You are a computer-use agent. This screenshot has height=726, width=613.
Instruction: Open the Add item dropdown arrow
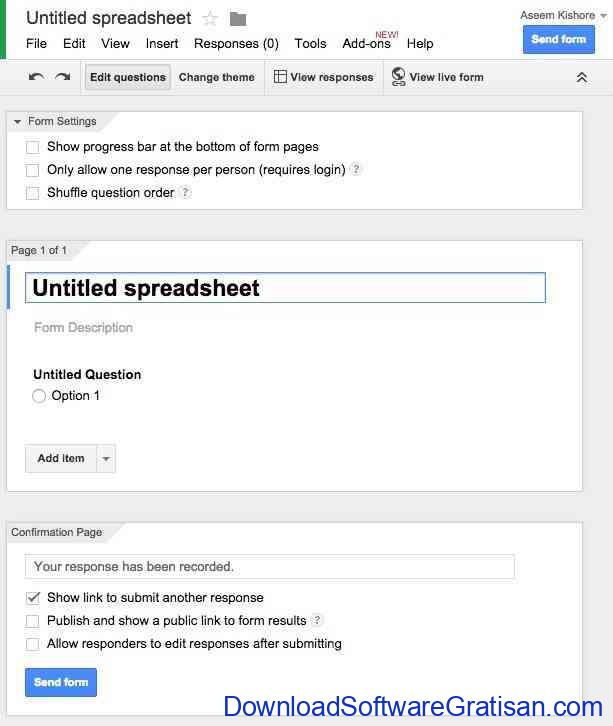[x=106, y=459]
